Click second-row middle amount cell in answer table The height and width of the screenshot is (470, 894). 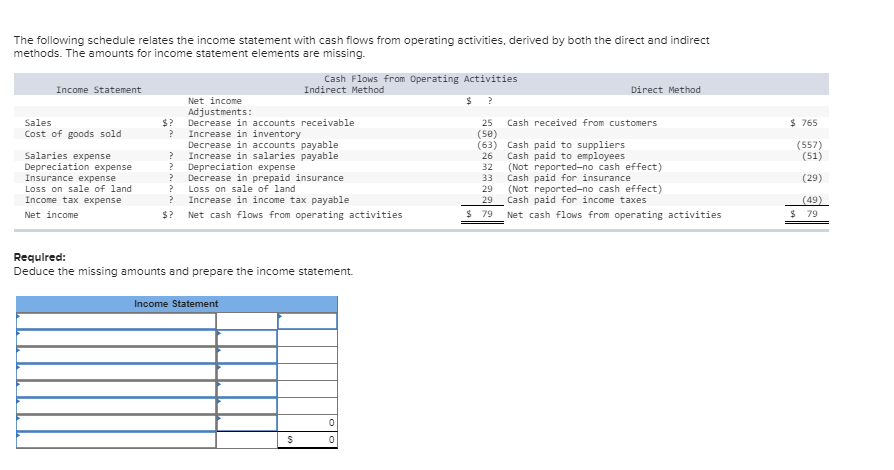coord(247,338)
